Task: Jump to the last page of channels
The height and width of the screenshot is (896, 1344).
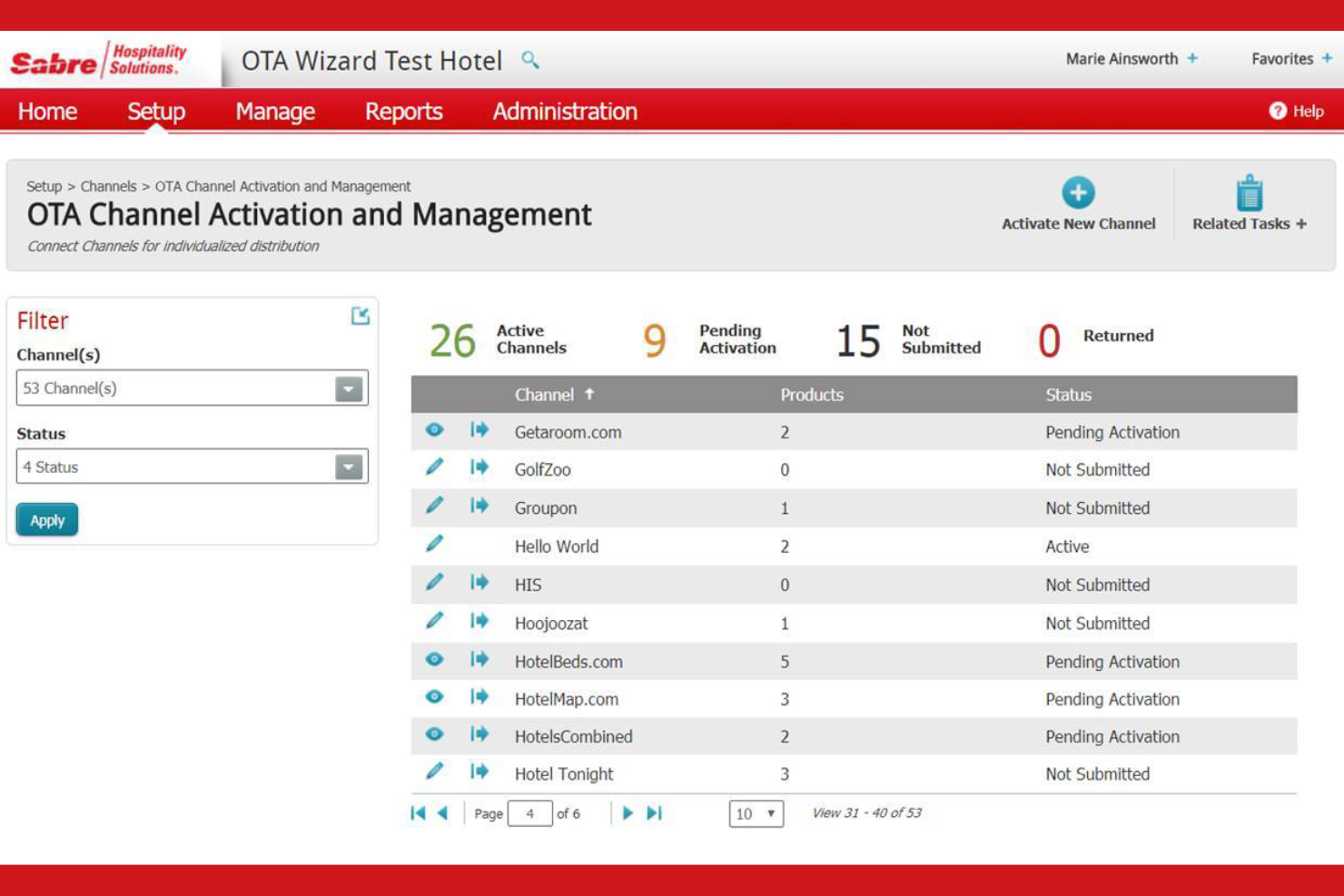Action: tap(654, 813)
